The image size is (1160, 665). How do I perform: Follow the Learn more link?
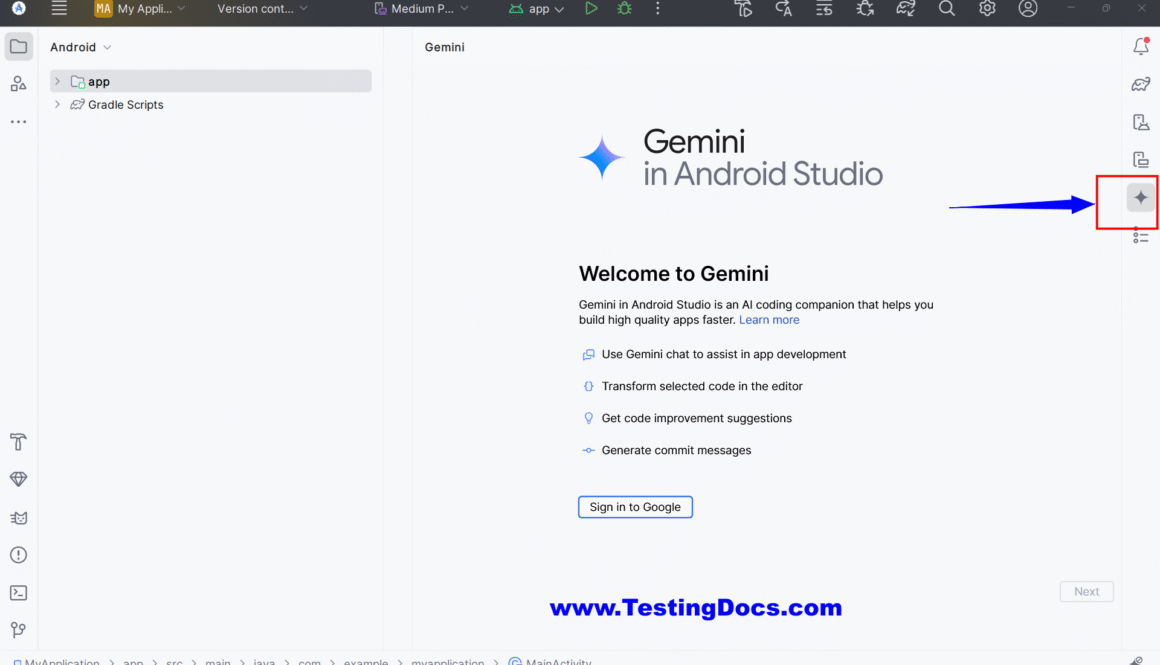click(769, 320)
